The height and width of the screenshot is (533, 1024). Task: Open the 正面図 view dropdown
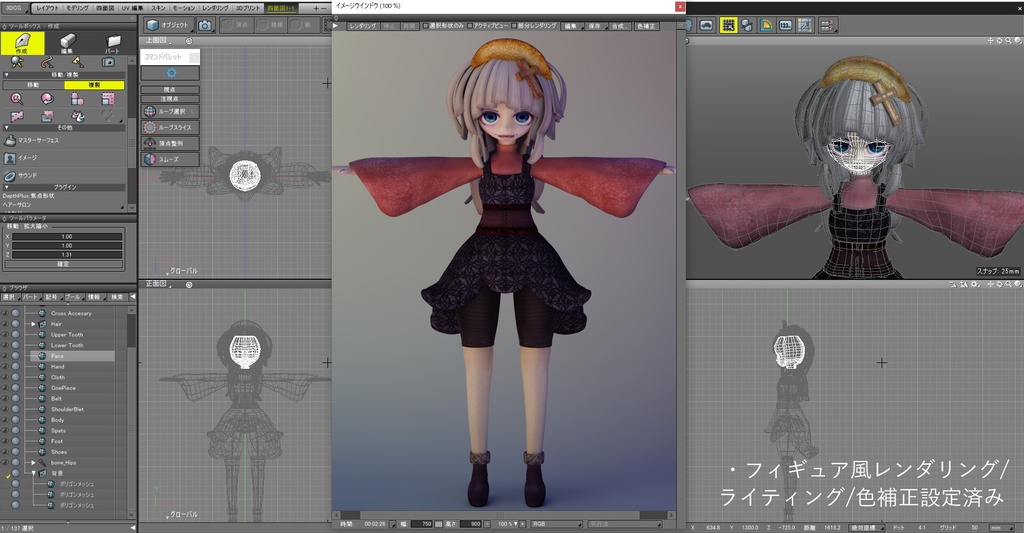[158, 284]
